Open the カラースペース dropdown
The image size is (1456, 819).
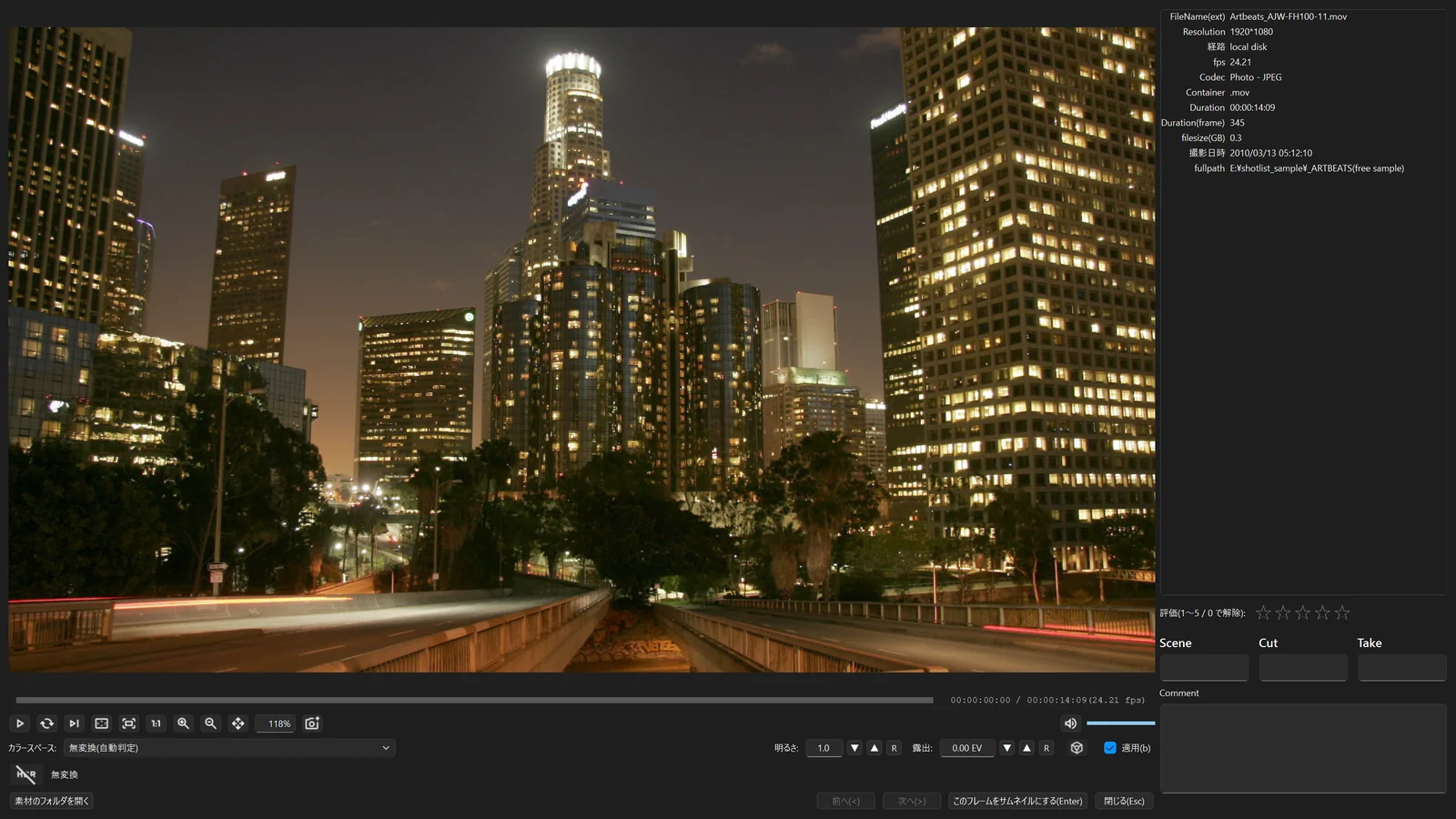229,748
